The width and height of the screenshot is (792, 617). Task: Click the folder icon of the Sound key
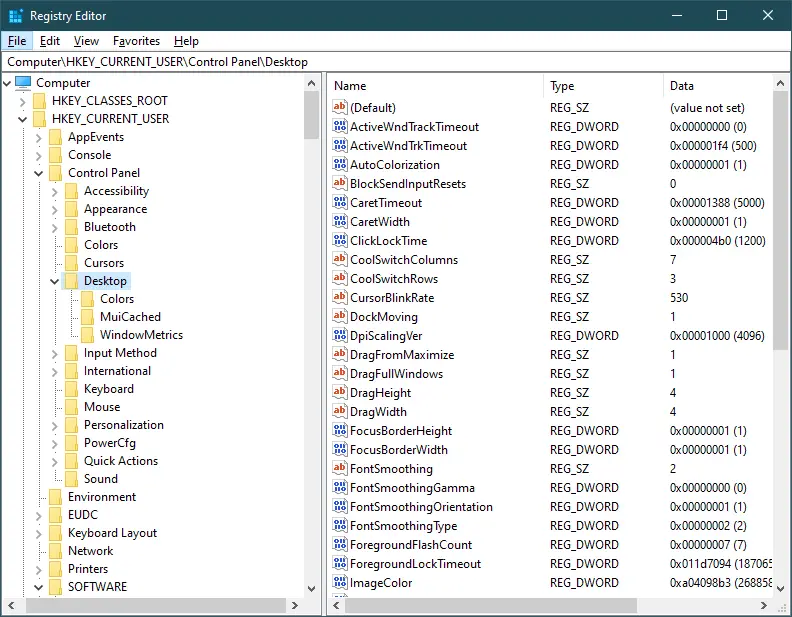72,479
